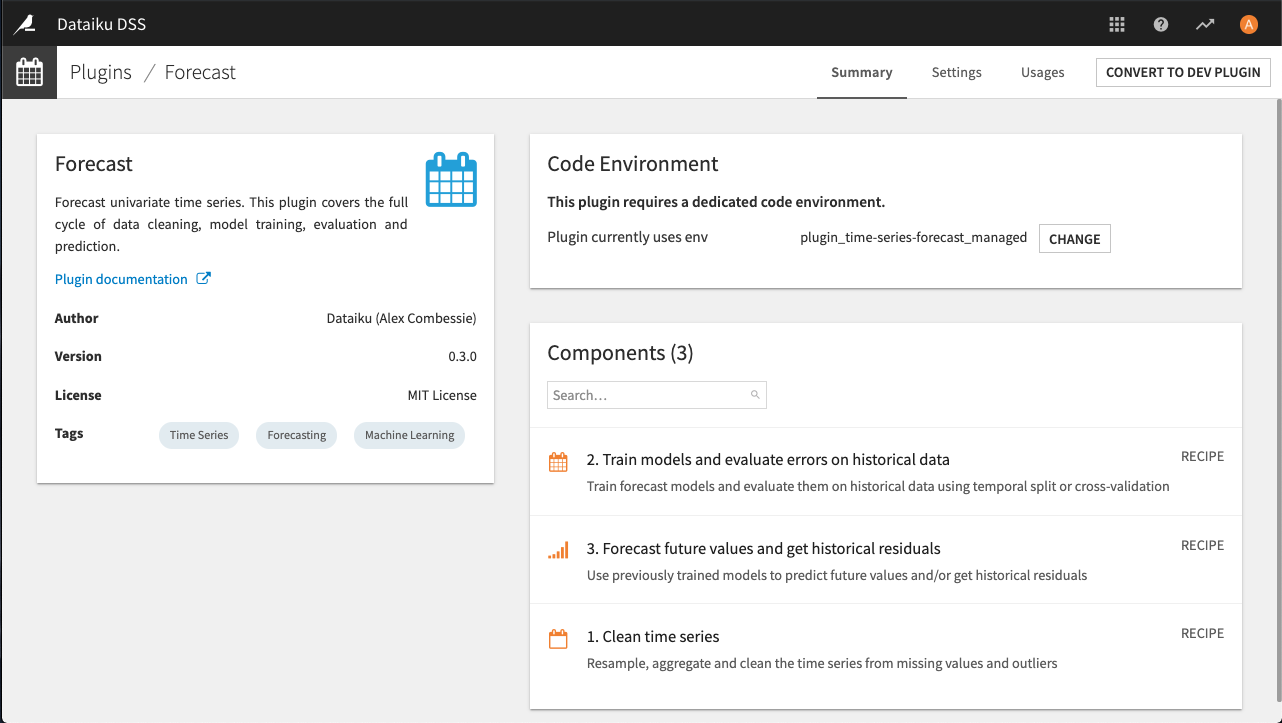This screenshot has height=723, width=1282.
Task: Click the Forecasting tag
Action: 297,435
